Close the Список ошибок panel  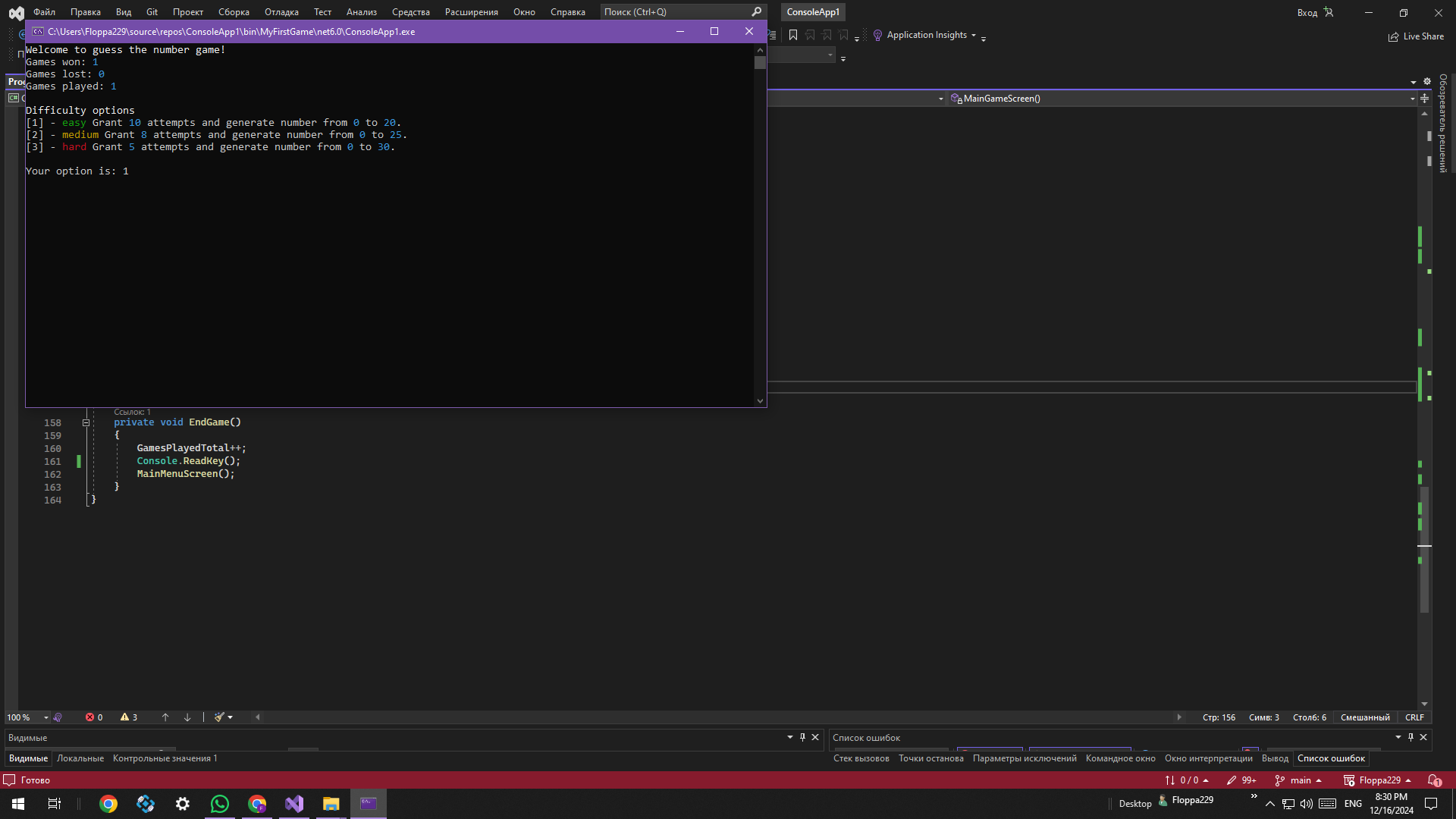tap(1423, 737)
